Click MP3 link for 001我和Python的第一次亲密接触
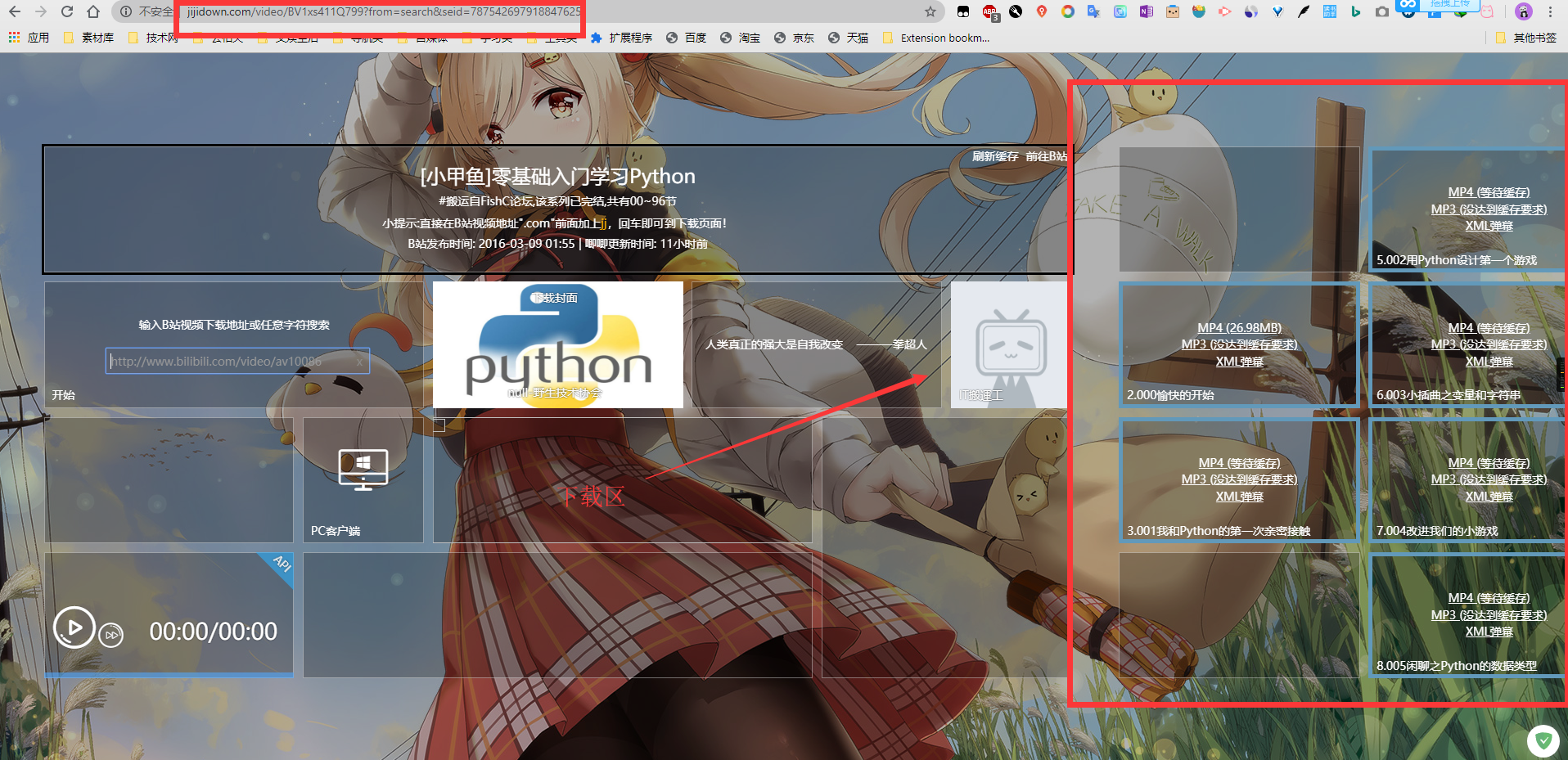This screenshot has width=1568, height=760. (x=1239, y=479)
